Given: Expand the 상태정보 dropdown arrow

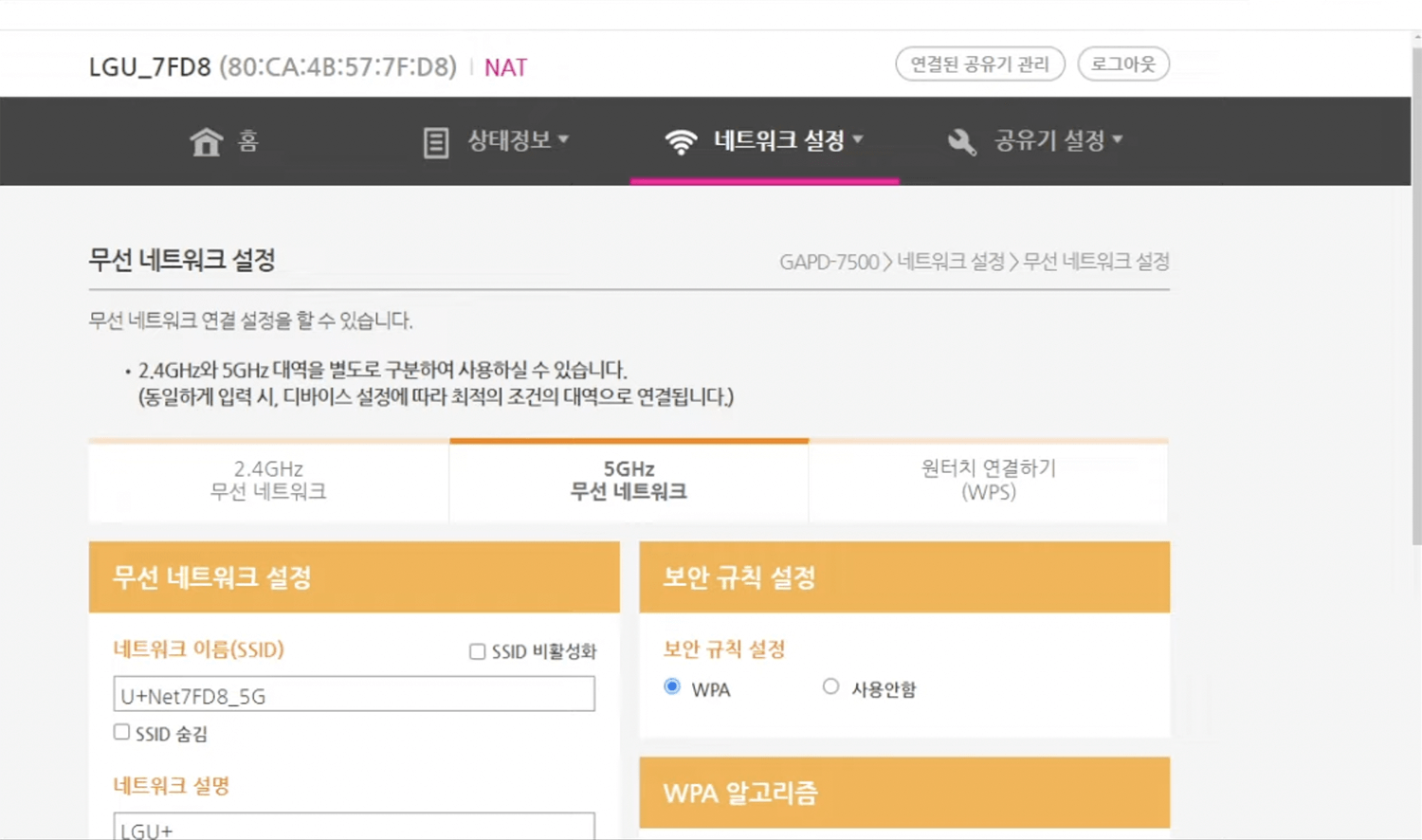Looking at the screenshot, I should 563,139.
